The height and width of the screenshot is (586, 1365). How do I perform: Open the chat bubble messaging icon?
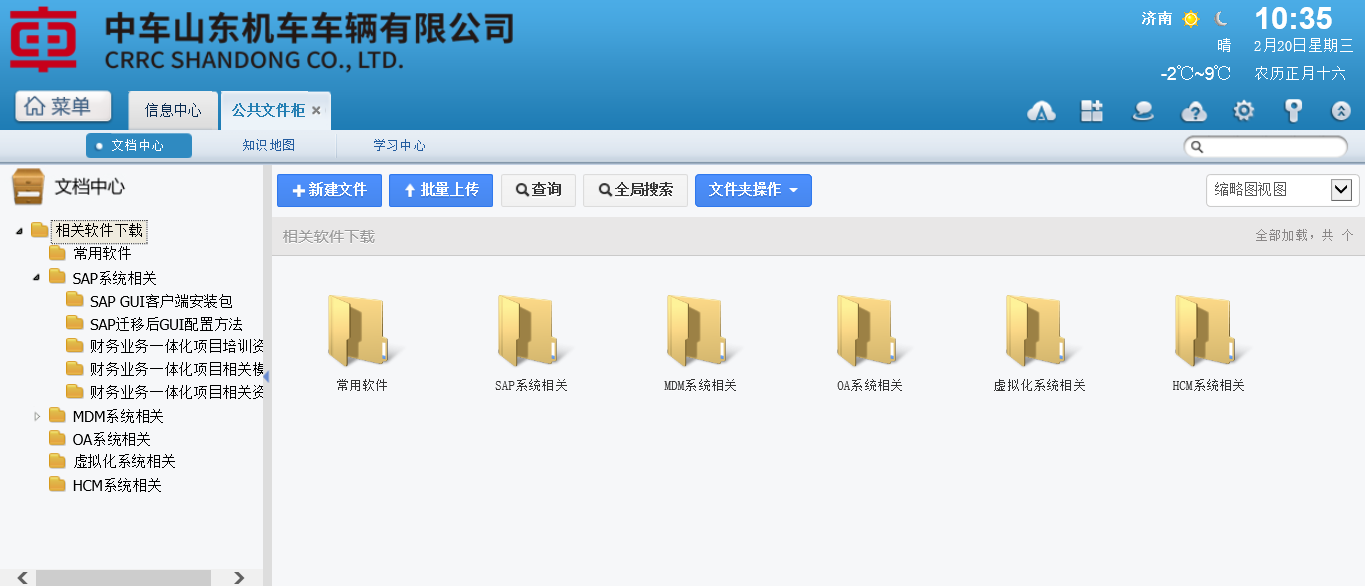coord(1143,111)
